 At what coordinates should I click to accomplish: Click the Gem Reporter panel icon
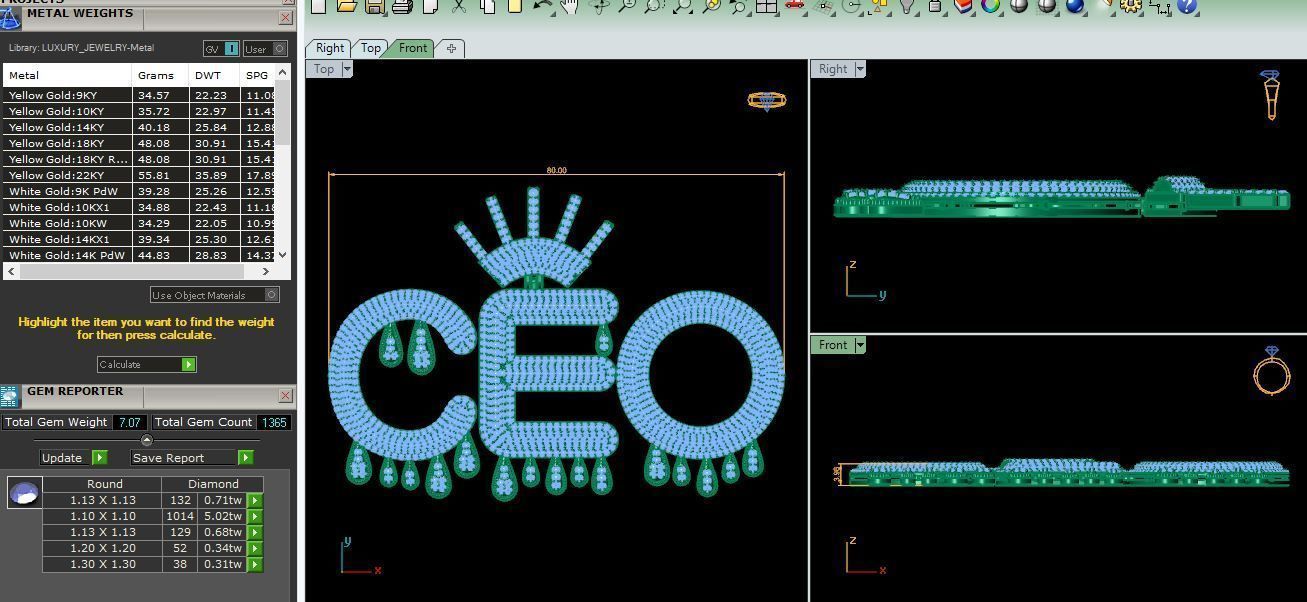[10, 397]
